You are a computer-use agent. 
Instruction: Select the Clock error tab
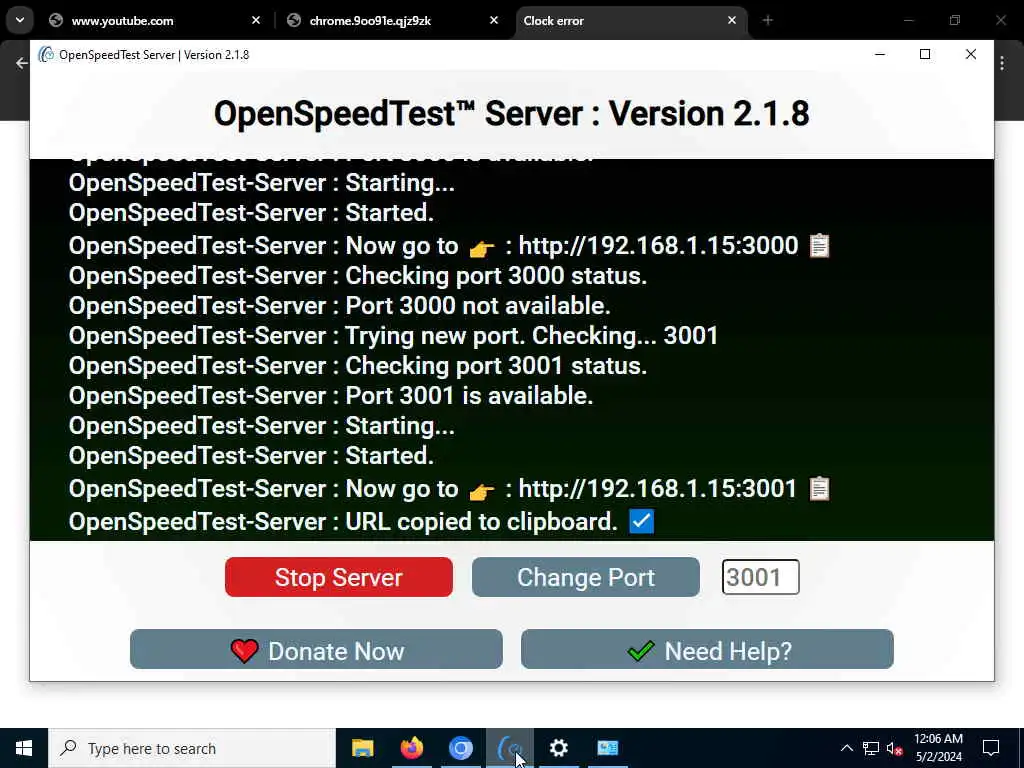coord(553,21)
